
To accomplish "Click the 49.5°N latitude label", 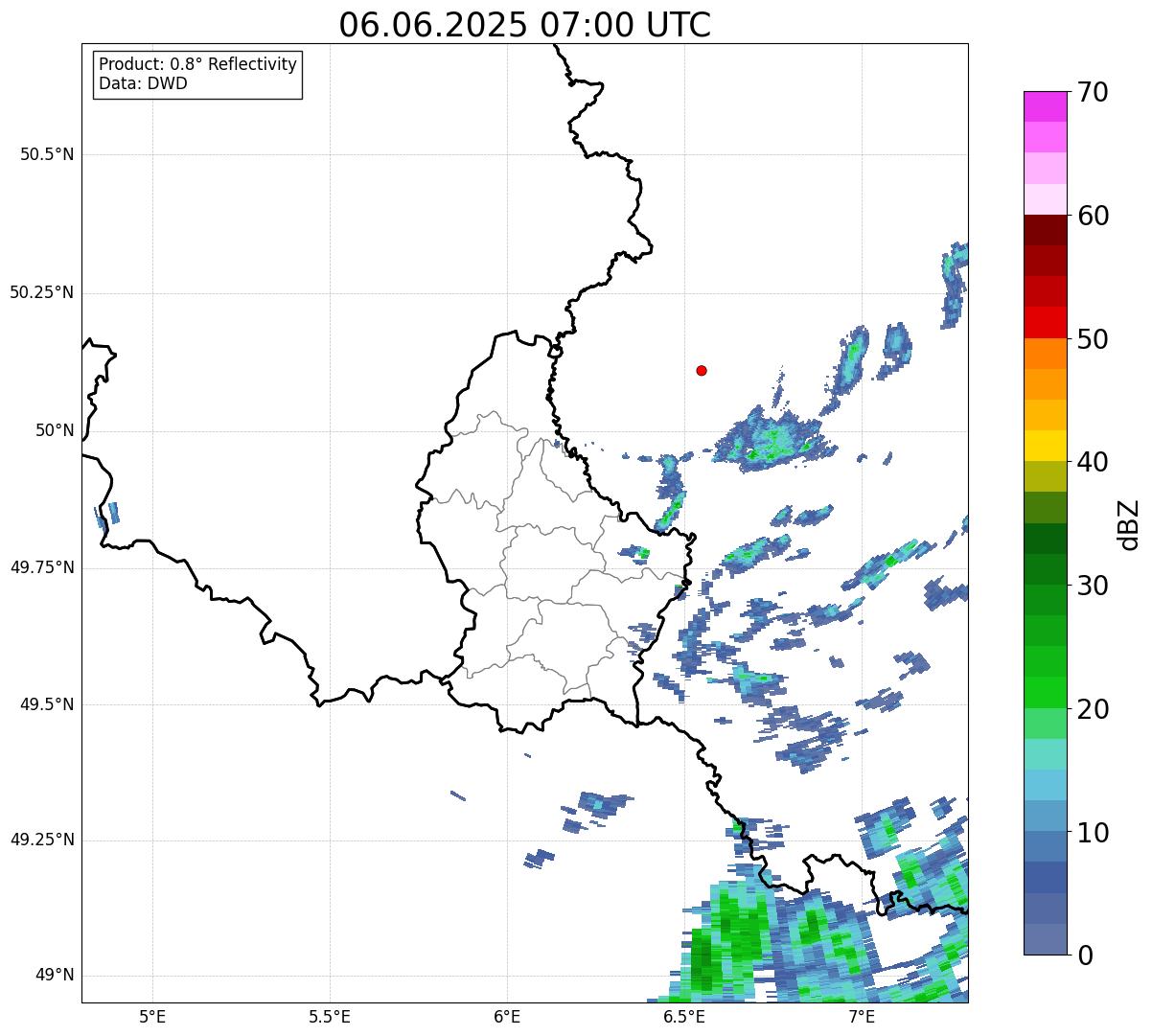I will pyautogui.click(x=47, y=704).
